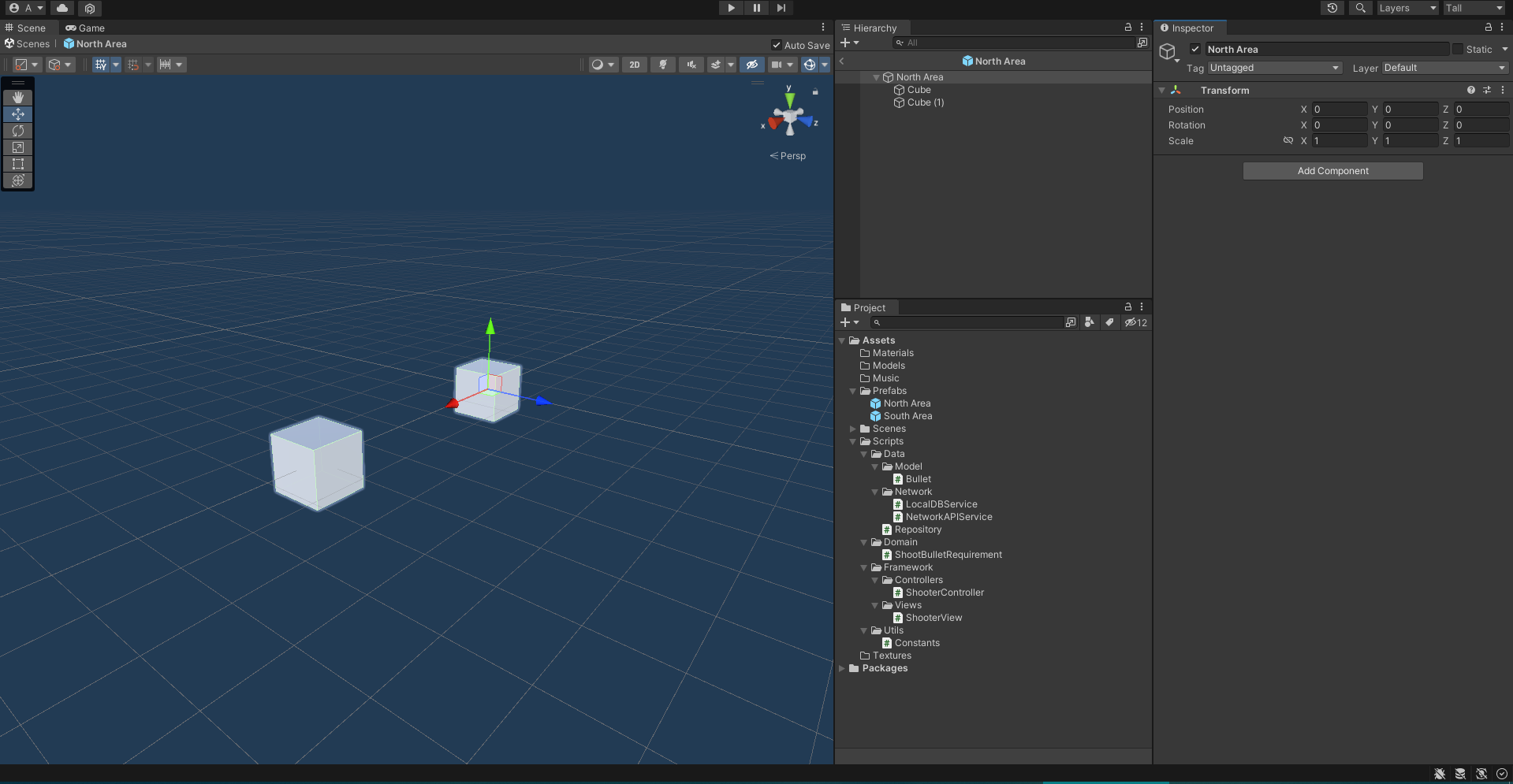
Task: Open the Layers dropdown in the top bar
Action: click(x=1408, y=8)
